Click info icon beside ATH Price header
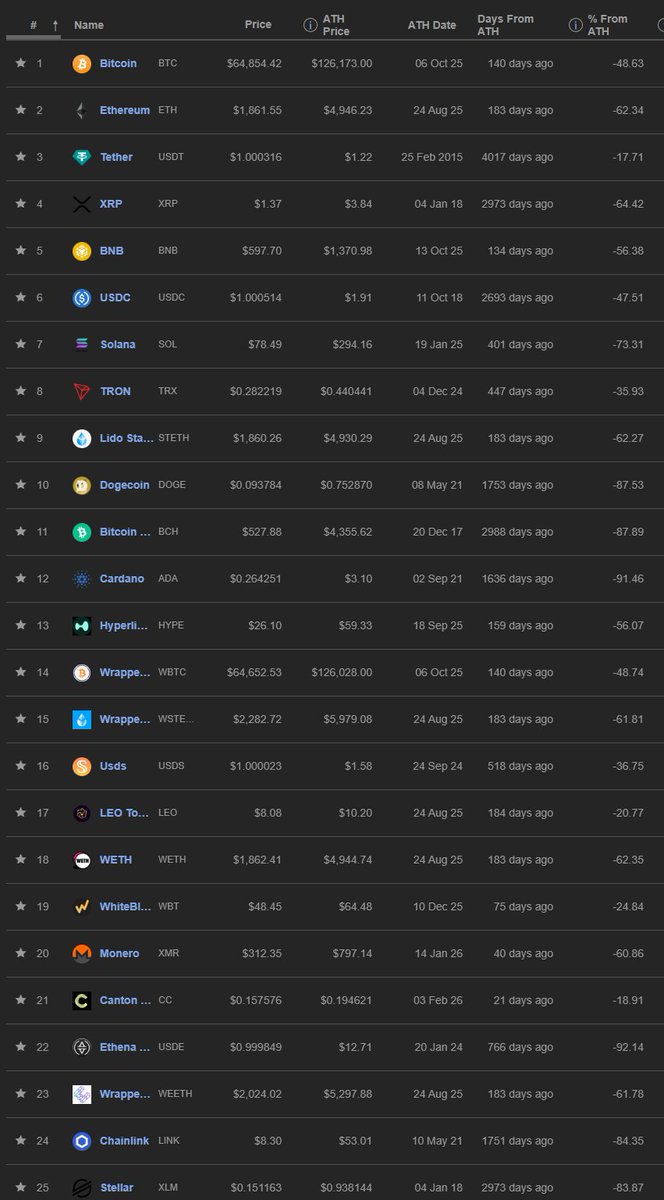The image size is (664, 1200). pyautogui.click(x=309, y=25)
